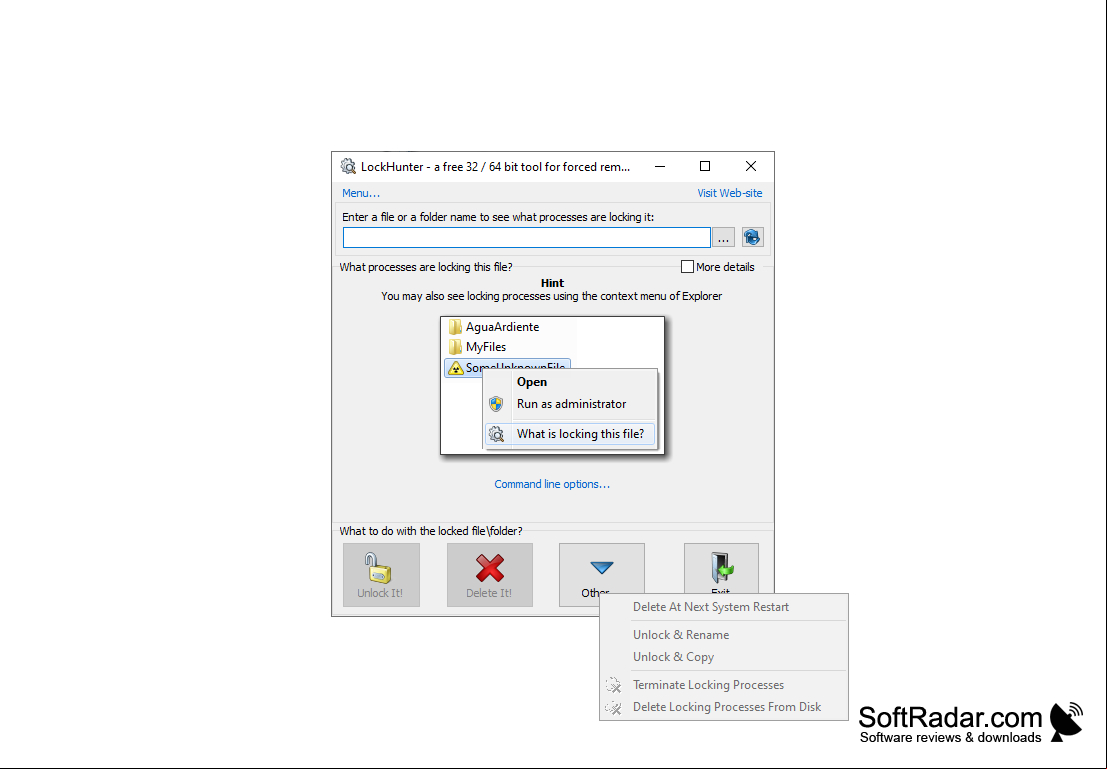The height and width of the screenshot is (769, 1107).
Task: Choose Unlock & Rename menu item
Action: pyautogui.click(x=724, y=635)
